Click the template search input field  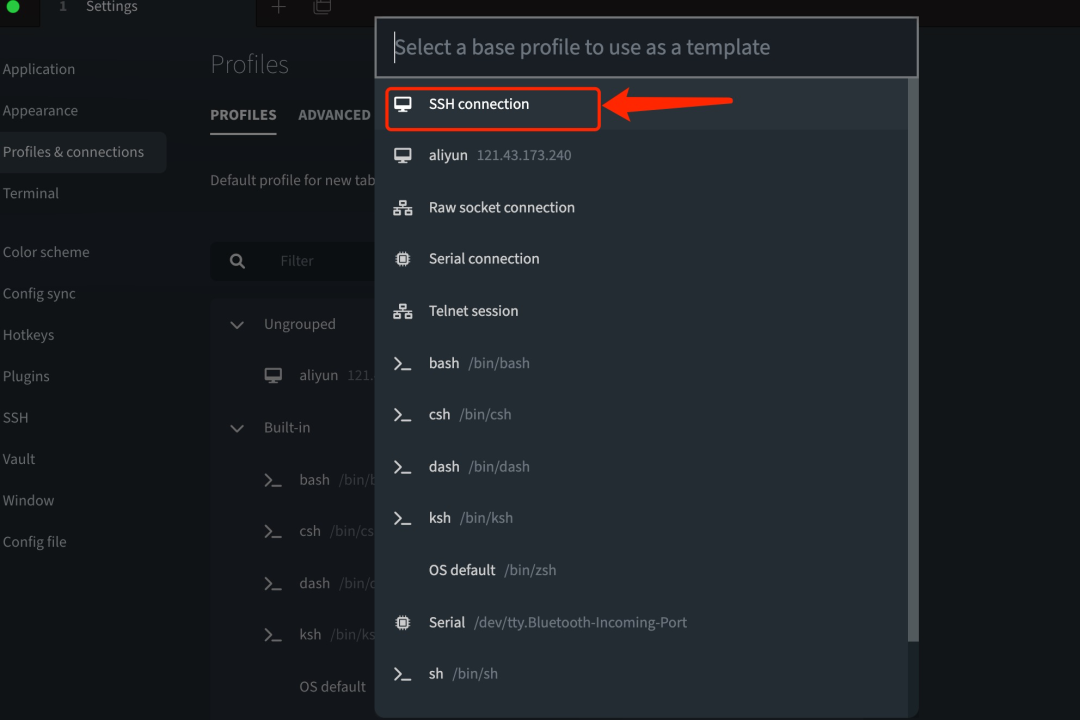pyautogui.click(x=646, y=47)
